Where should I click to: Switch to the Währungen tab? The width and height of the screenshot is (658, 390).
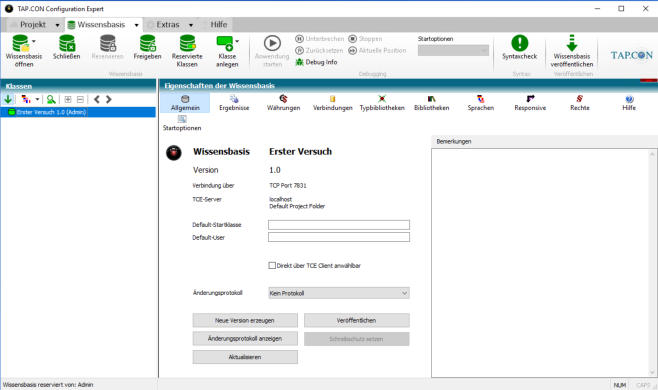[x=284, y=103]
